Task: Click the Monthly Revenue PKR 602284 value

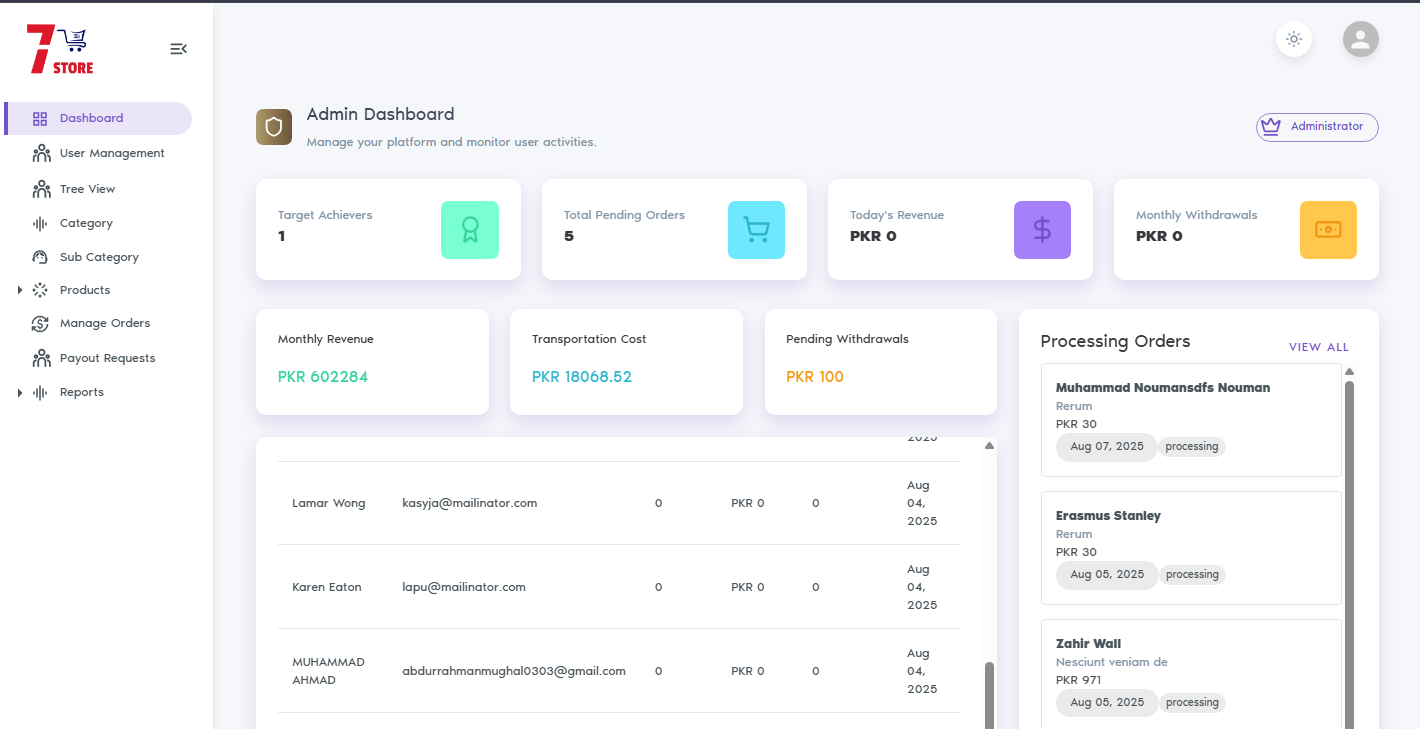Action: [323, 377]
